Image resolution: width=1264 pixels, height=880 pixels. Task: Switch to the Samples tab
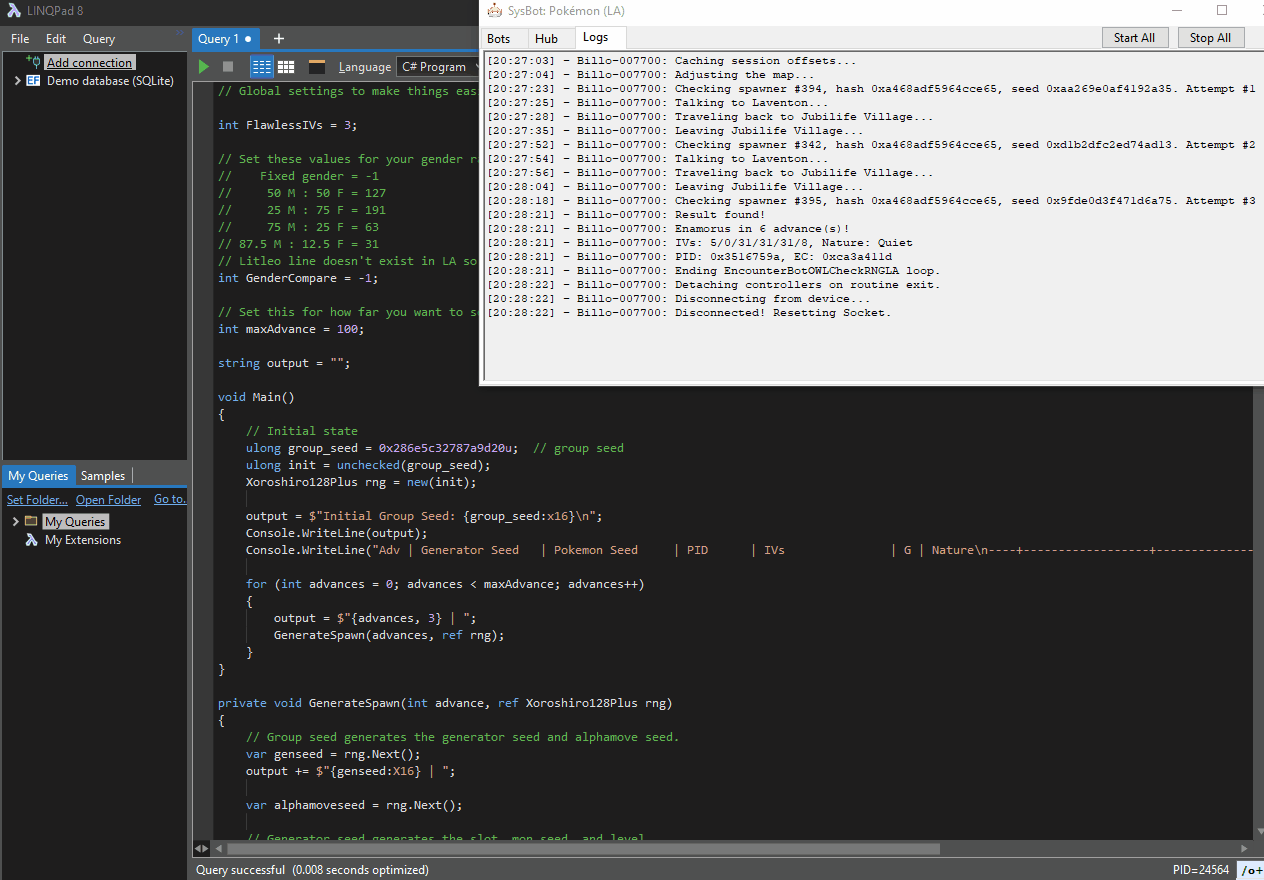pos(103,476)
